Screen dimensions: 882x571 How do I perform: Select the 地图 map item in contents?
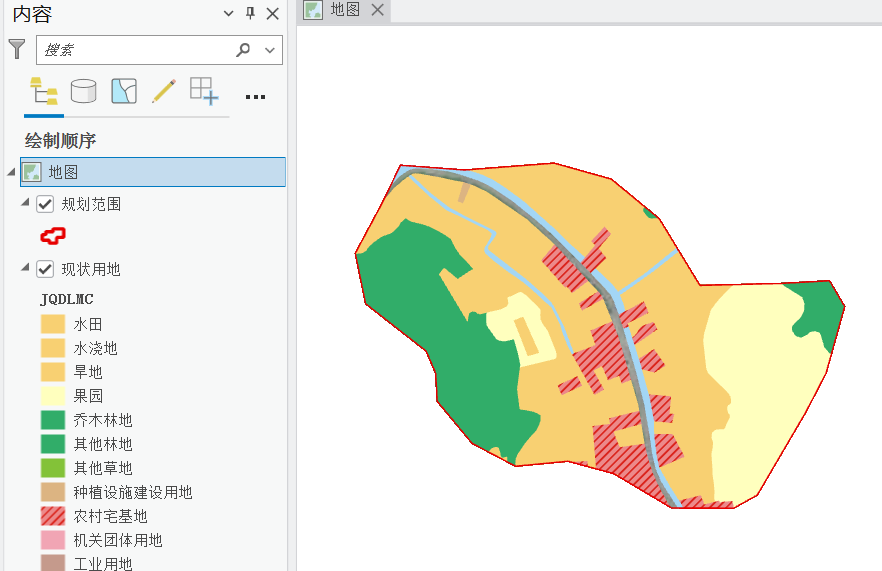153,172
